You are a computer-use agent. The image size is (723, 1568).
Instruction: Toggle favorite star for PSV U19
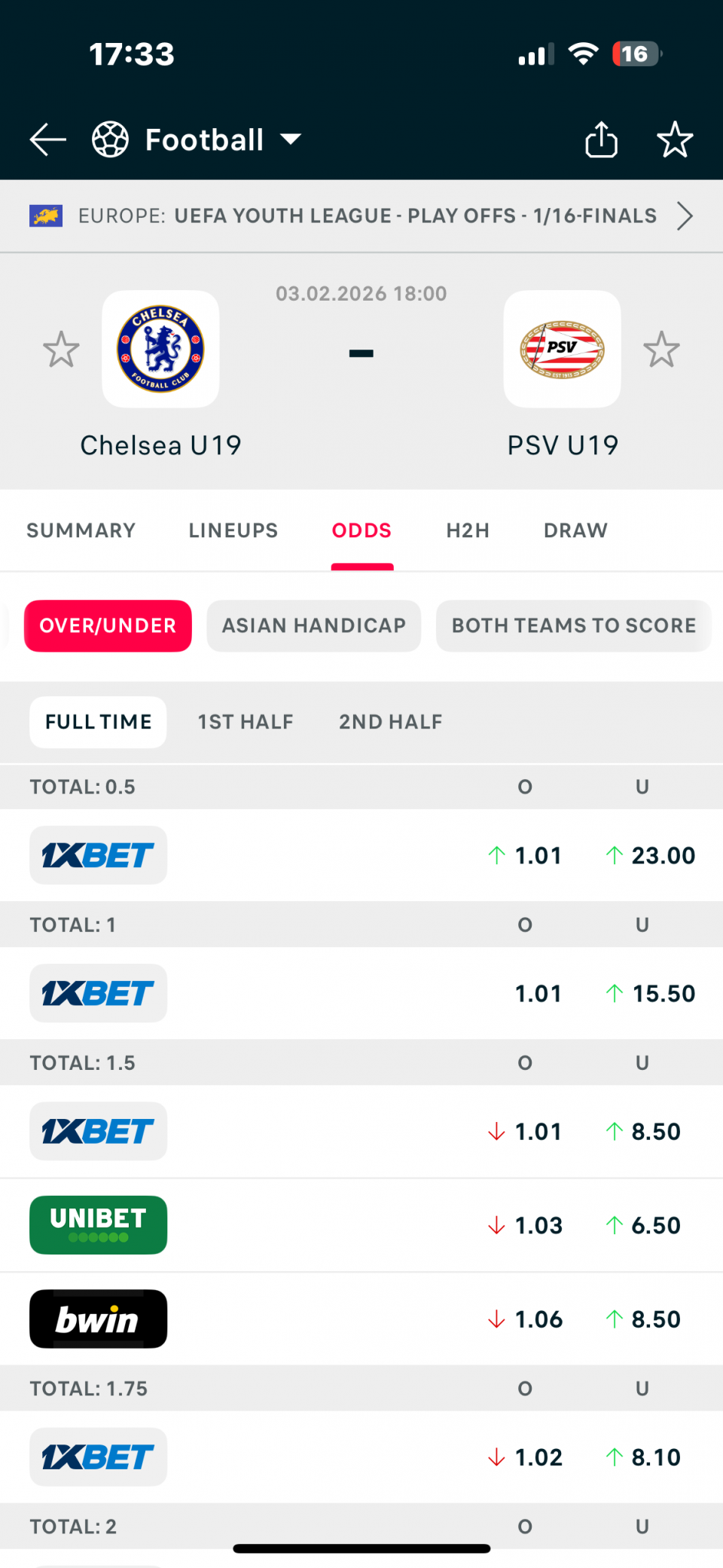(x=661, y=350)
